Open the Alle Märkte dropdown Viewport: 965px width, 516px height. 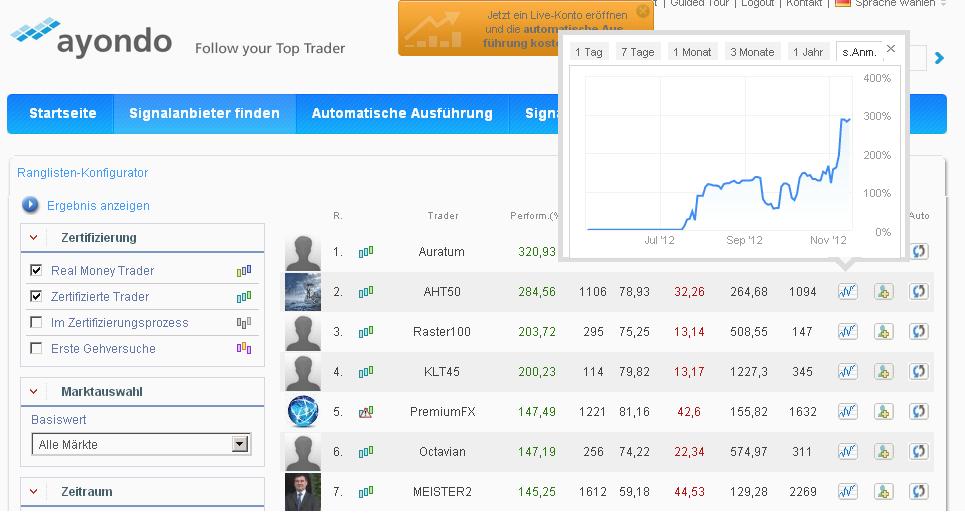pyautogui.click(x=240, y=445)
